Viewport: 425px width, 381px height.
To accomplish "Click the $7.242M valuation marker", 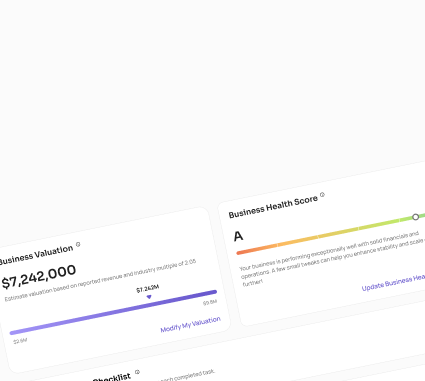I will [149, 296].
